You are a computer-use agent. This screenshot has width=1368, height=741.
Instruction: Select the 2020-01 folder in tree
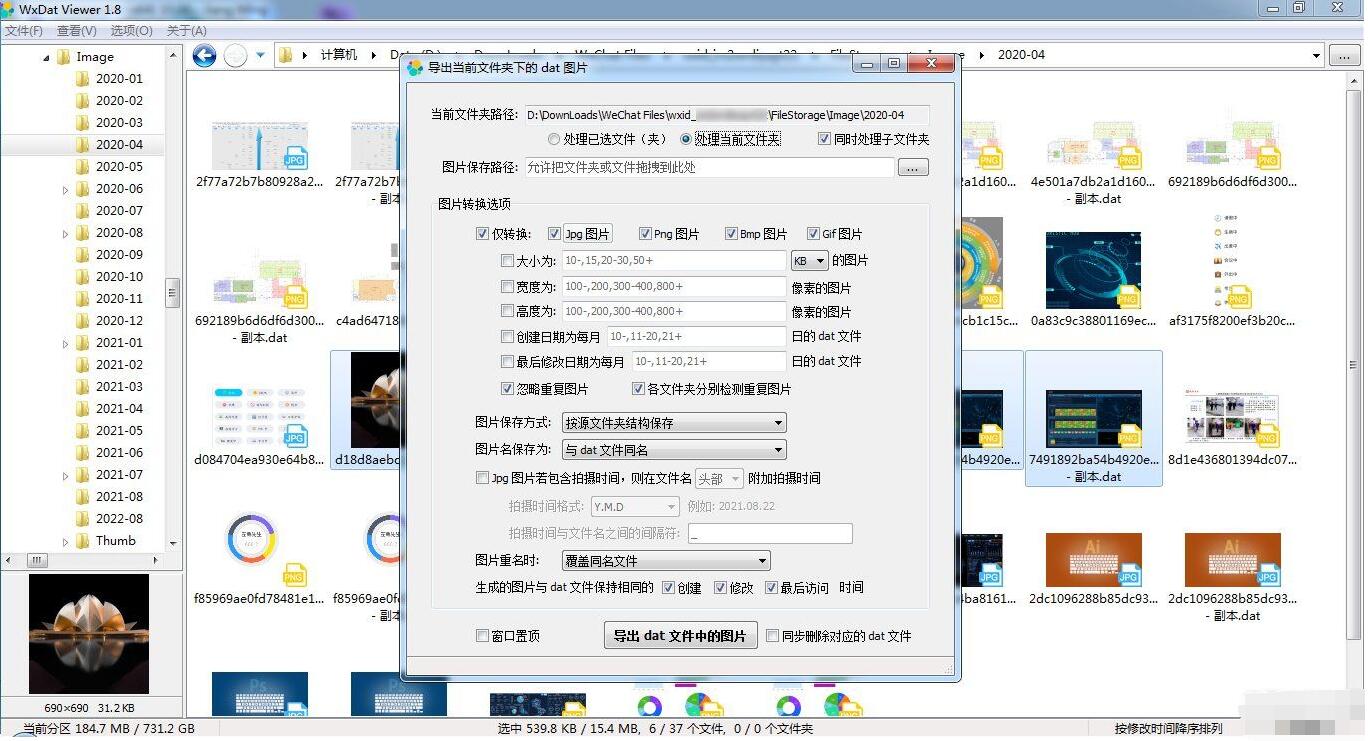[119, 79]
